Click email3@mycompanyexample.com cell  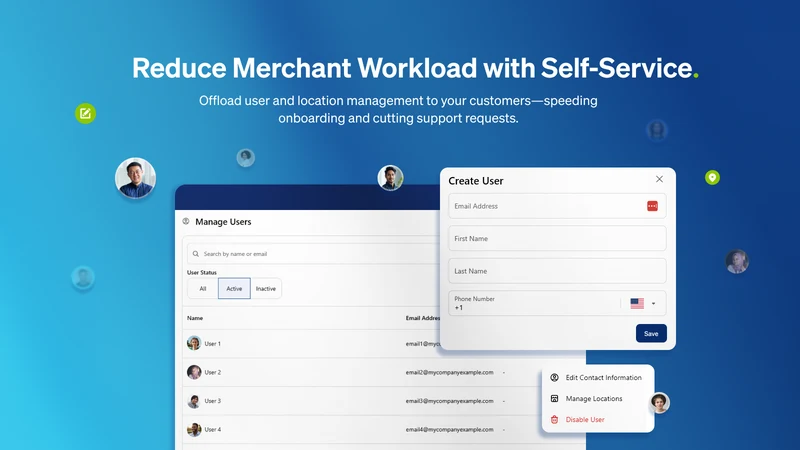[449, 401]
